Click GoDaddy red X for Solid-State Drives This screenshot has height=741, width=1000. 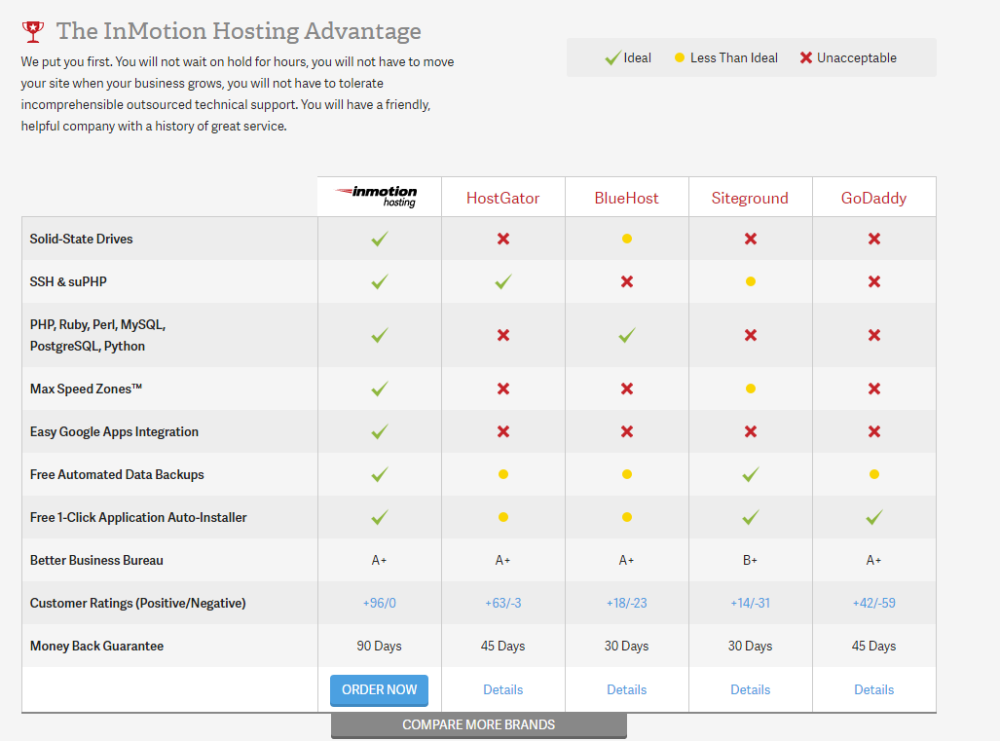coord(874,238)
